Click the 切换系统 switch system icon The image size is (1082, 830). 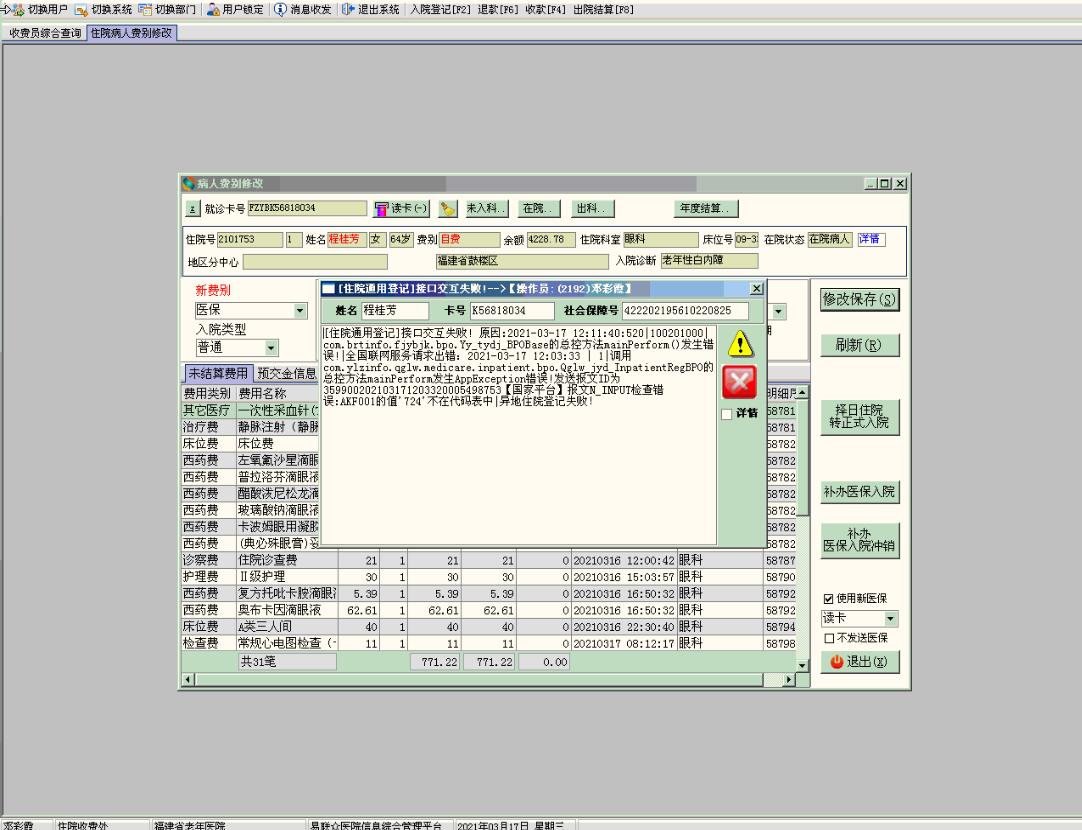coord(81,10)
